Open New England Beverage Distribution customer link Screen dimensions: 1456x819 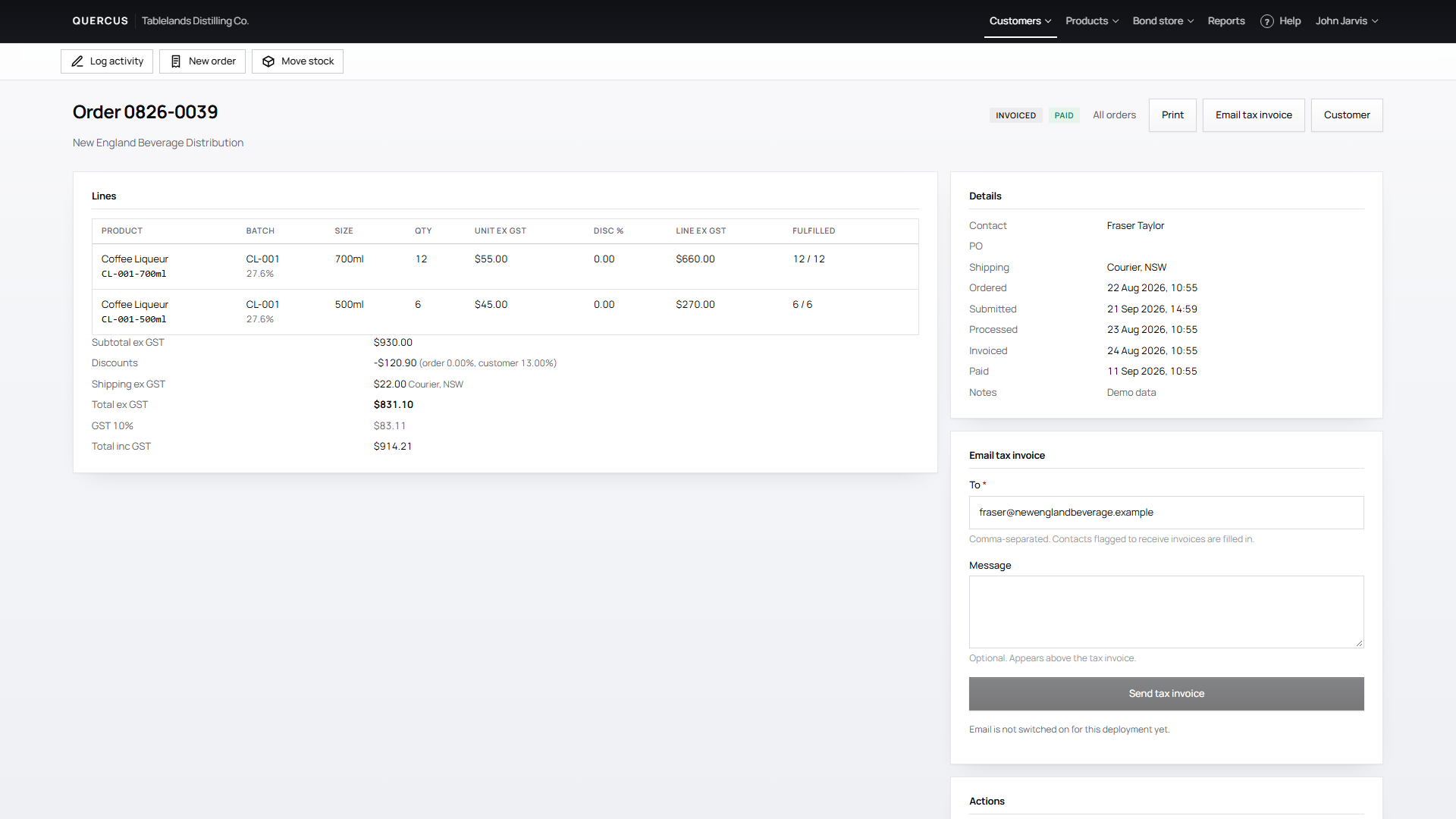158,143
